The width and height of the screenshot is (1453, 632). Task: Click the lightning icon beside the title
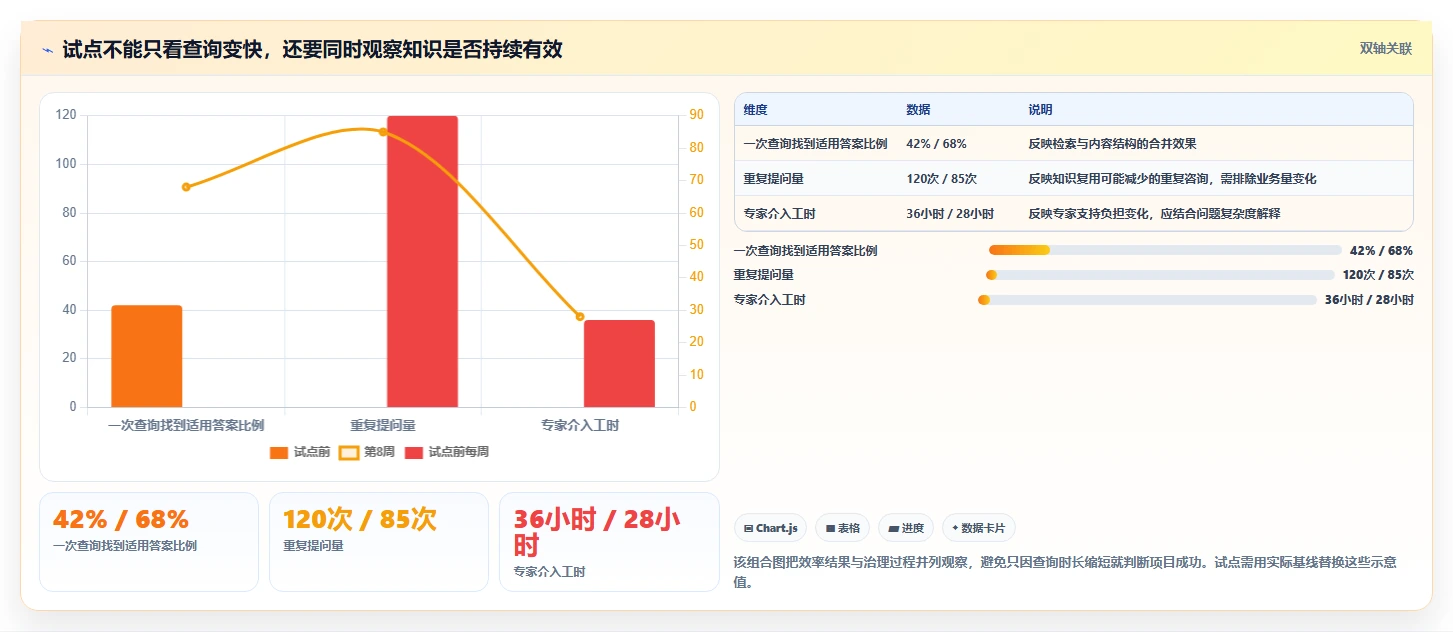pos(47,50)
